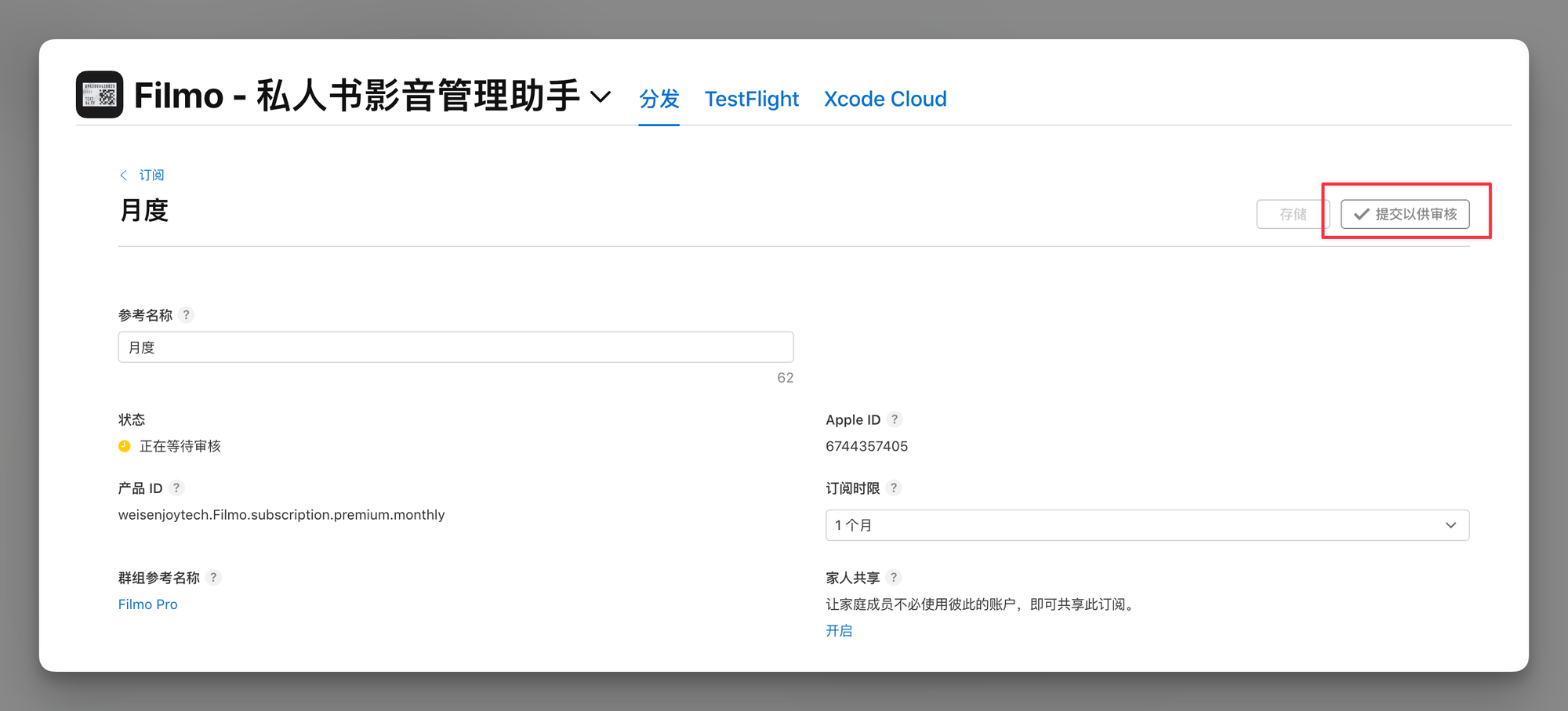
Task: Click the back chevron beside 订阅
Action: (123, 175)
